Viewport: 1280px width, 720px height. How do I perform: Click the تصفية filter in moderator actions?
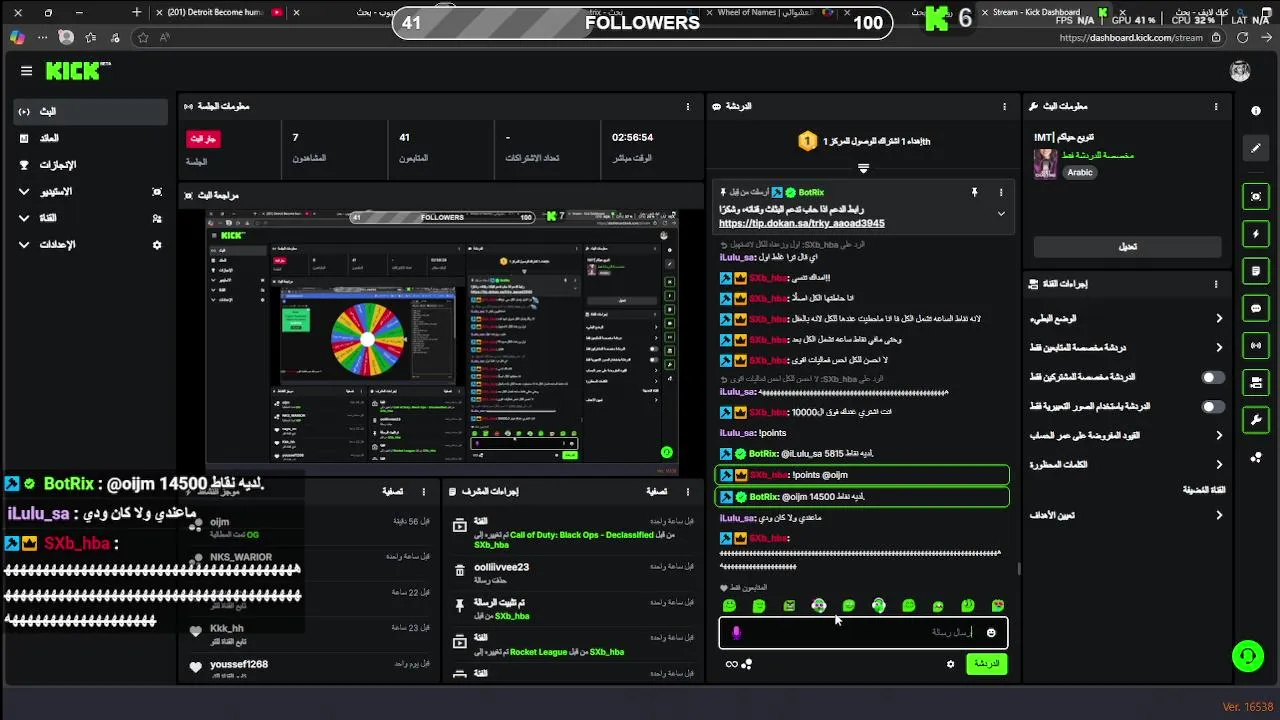656,492
